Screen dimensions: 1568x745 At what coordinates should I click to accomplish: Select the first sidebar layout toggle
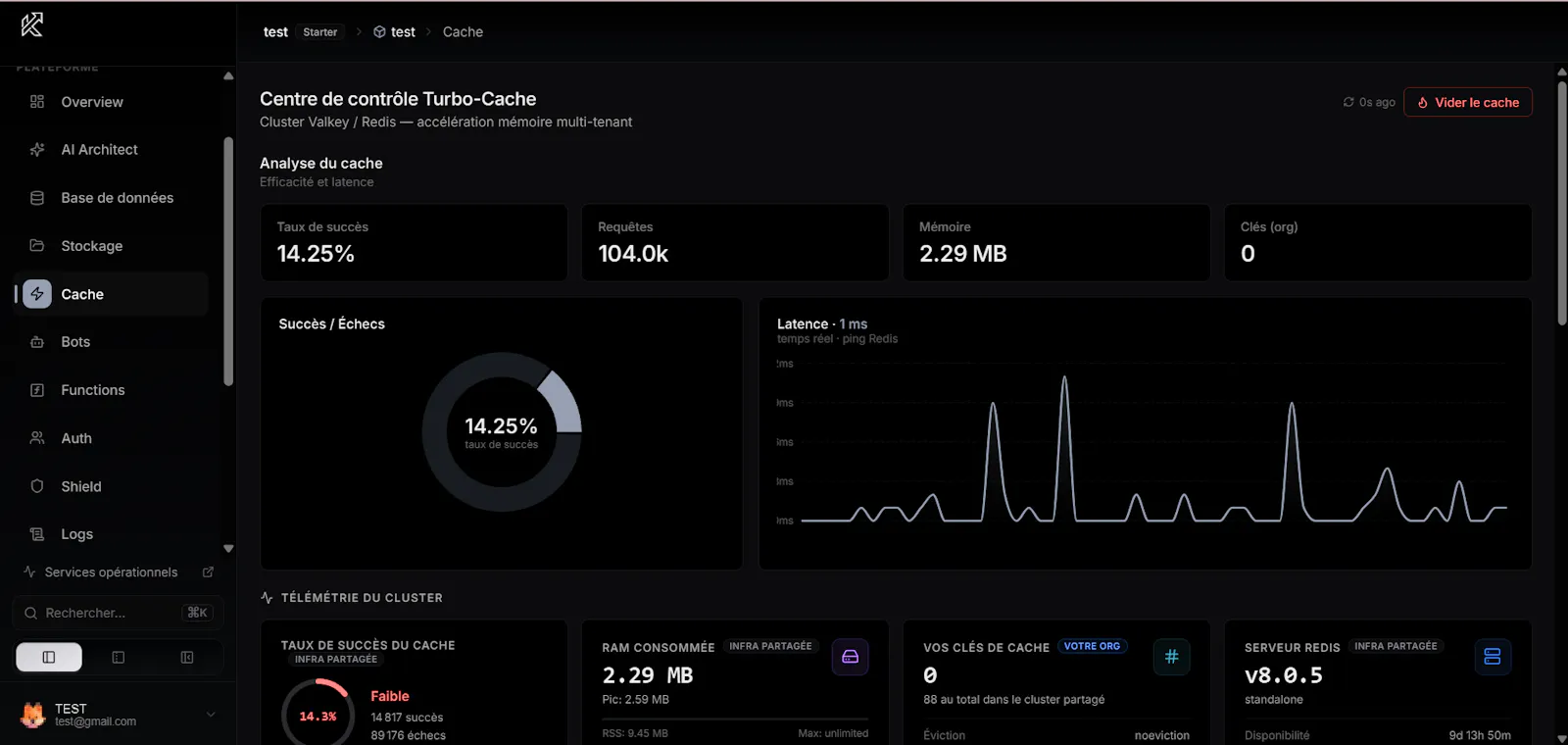(x=49, y=658)
